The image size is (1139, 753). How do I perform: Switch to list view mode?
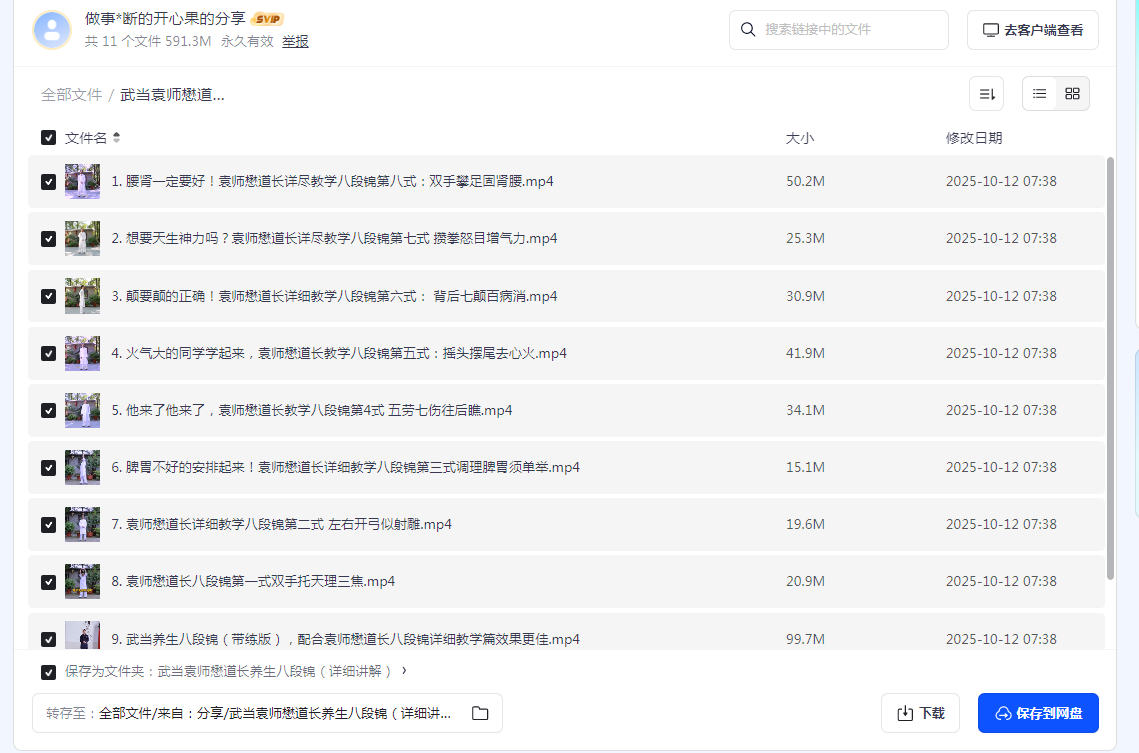click(x=1039, y=92)
